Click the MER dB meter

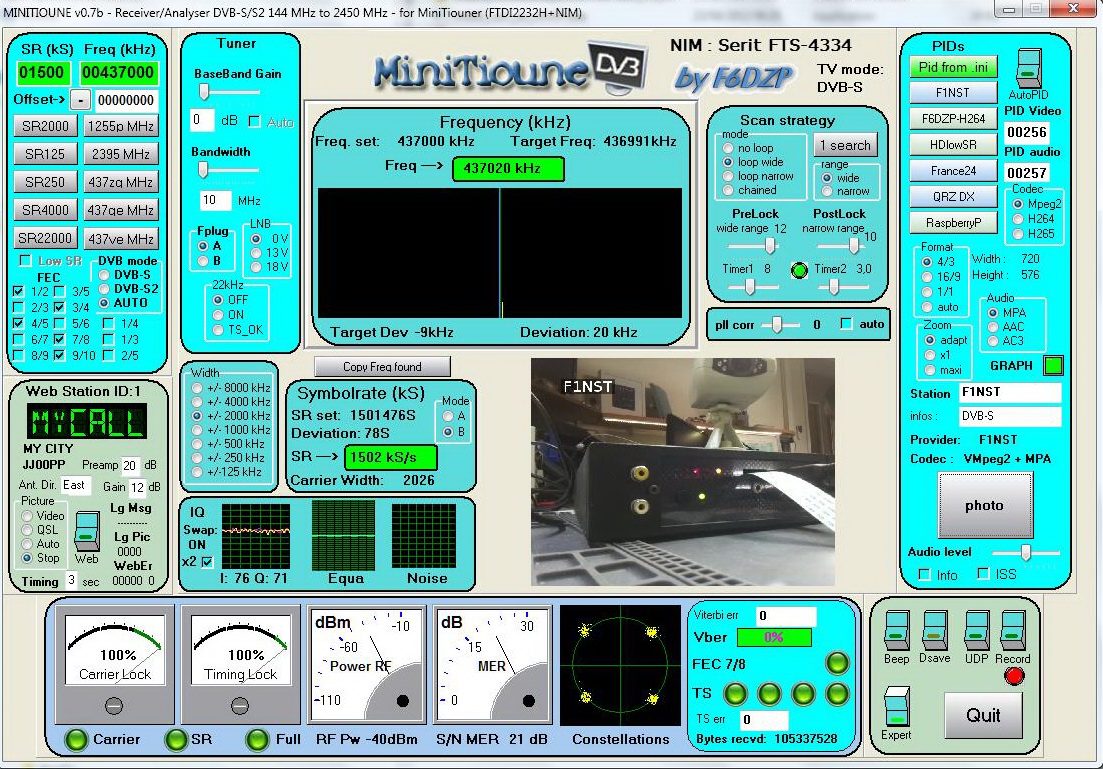492,665
